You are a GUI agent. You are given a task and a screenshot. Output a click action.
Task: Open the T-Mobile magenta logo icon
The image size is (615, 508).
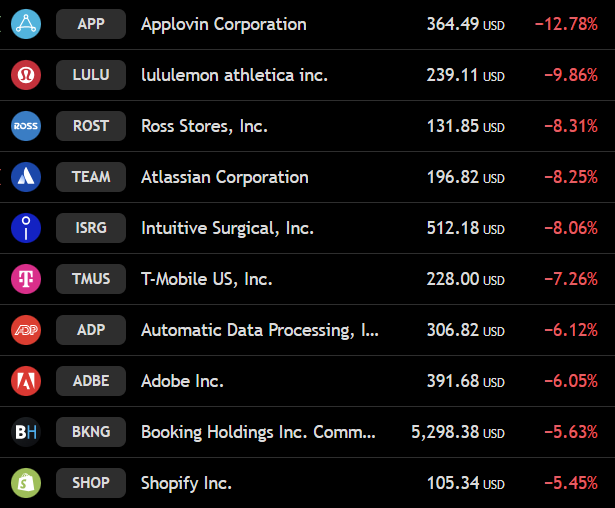(26, 279)
